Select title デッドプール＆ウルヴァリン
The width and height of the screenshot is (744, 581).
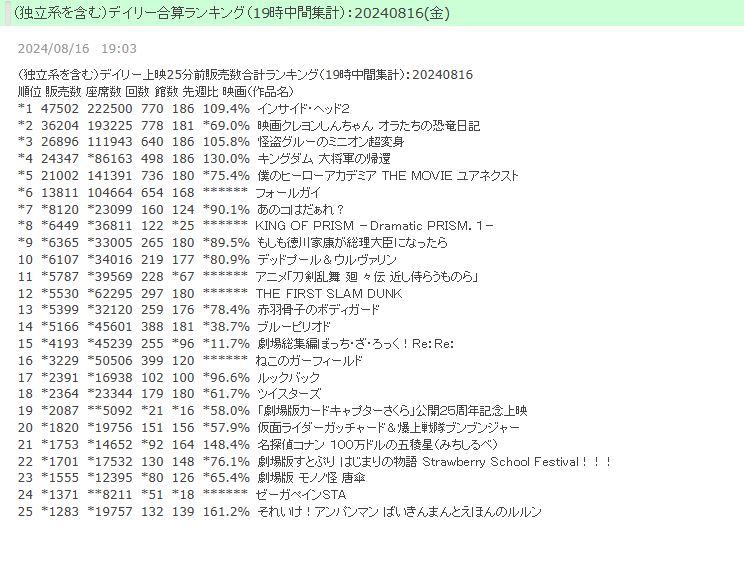click(x=327, y=260)
